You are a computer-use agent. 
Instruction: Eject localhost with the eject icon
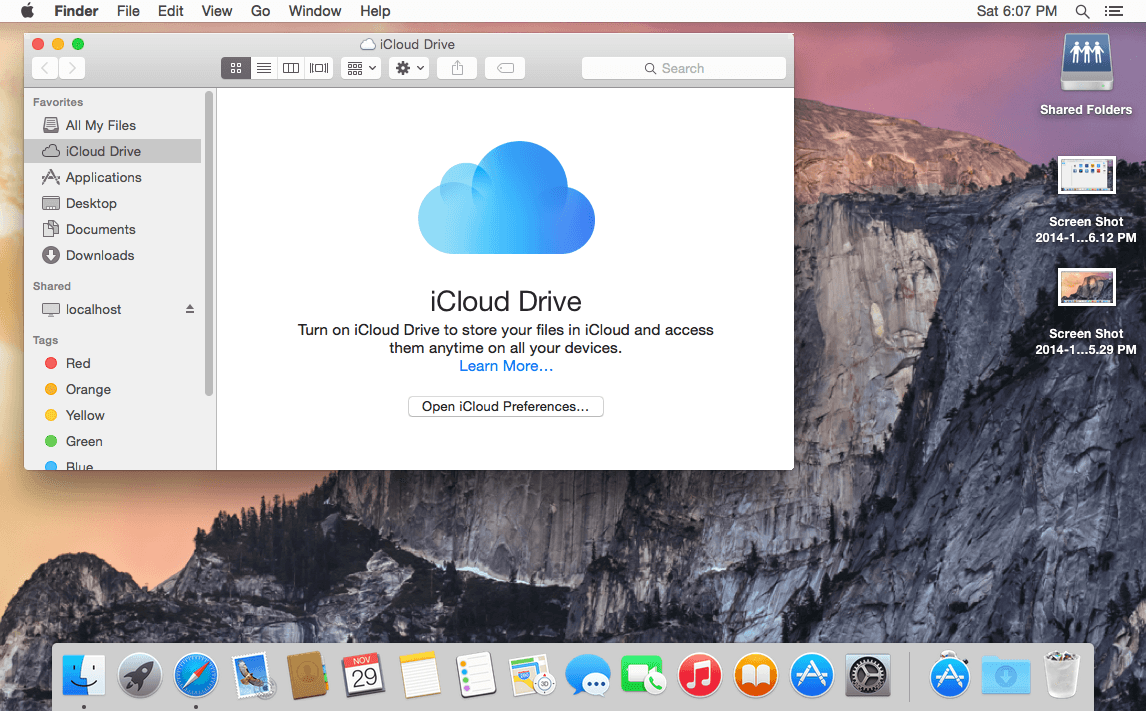coord(190,309)
